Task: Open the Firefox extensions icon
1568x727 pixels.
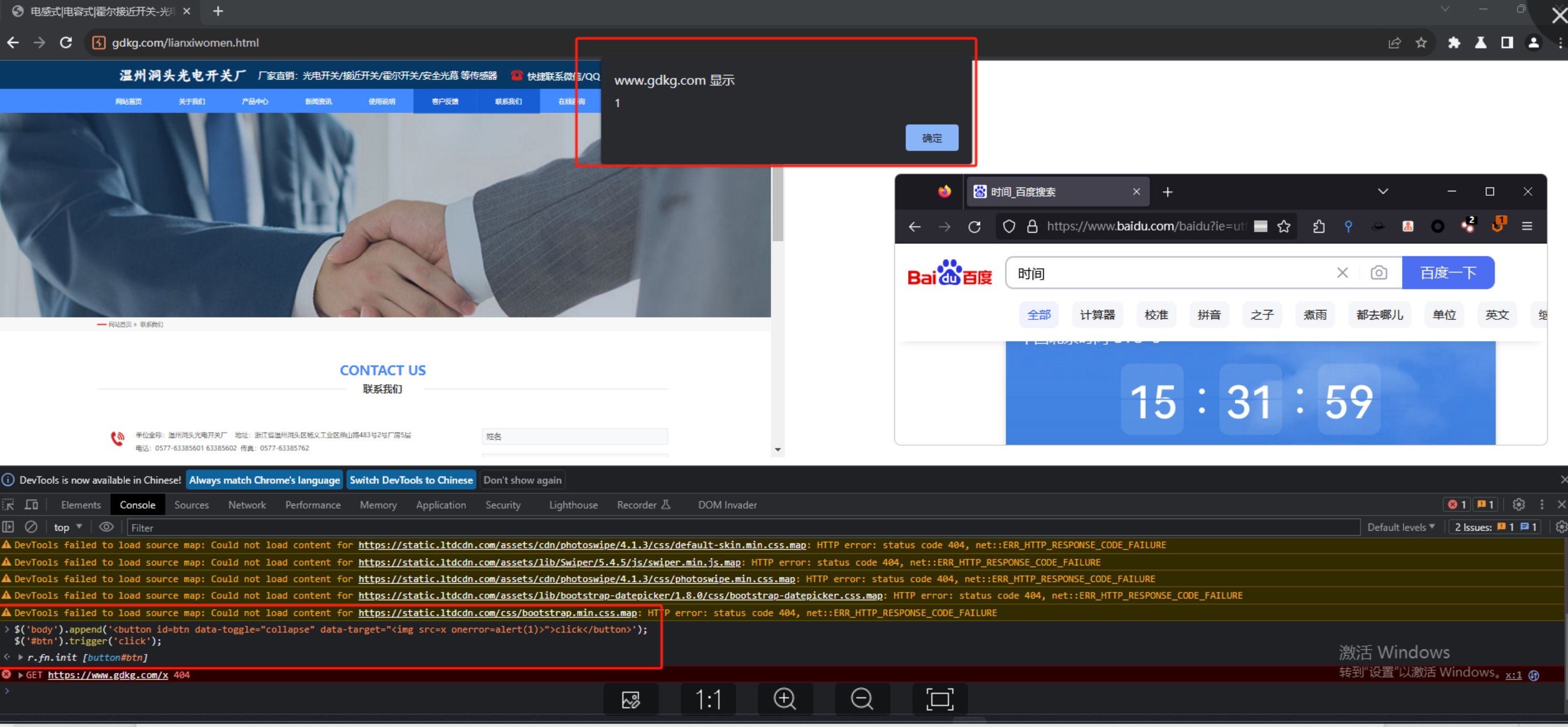Action: (1319, 226)
